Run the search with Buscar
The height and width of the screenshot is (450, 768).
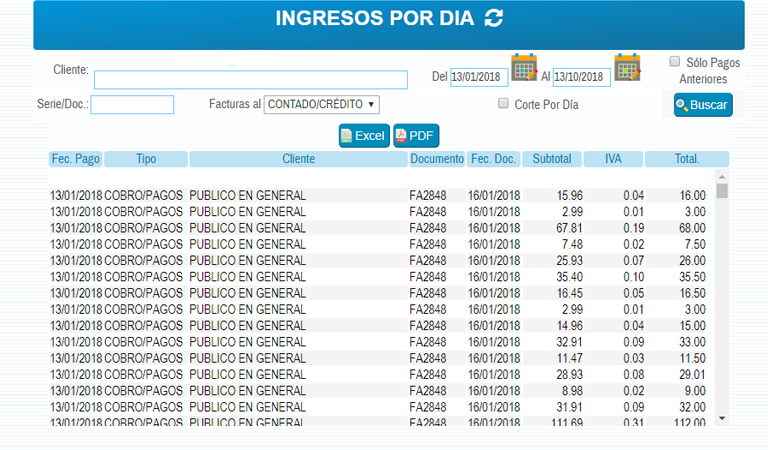pos(703,105)
